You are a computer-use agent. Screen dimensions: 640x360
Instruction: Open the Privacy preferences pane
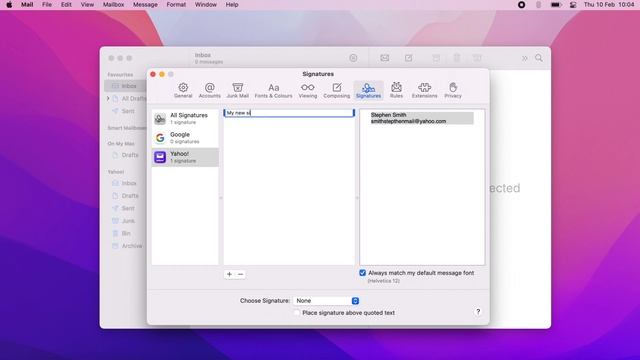click(x=453, y=90)
